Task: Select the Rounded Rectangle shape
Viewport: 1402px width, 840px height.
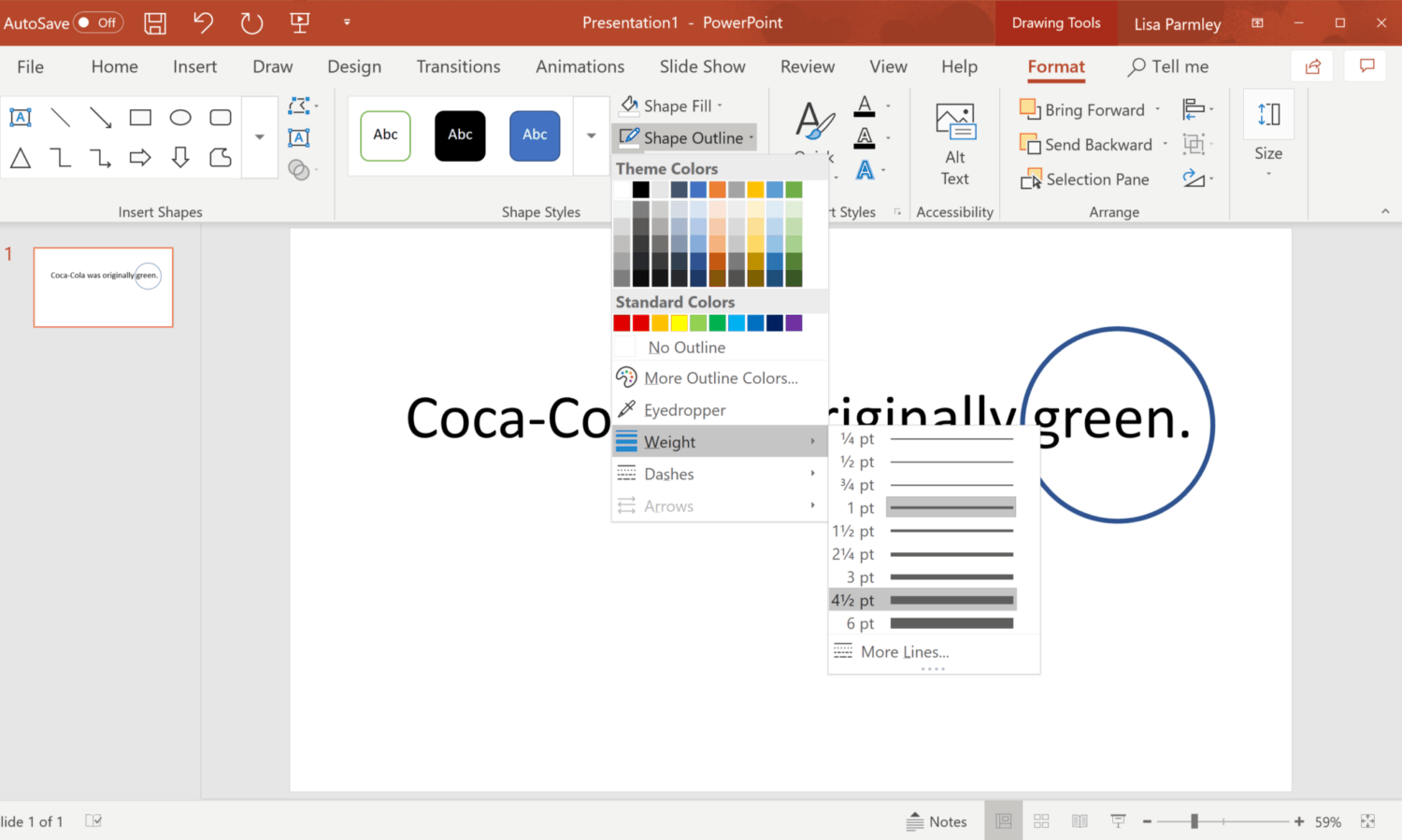Action: [221, 117]
